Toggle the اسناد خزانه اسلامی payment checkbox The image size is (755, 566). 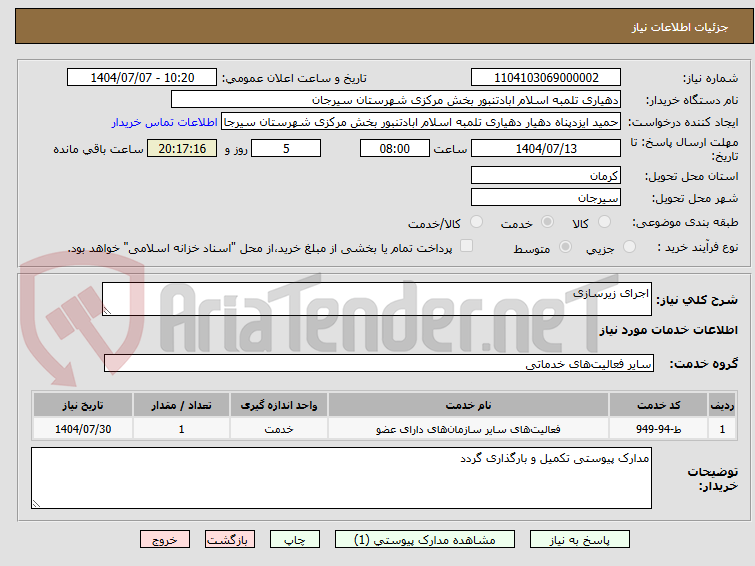(x=466, y=246)
